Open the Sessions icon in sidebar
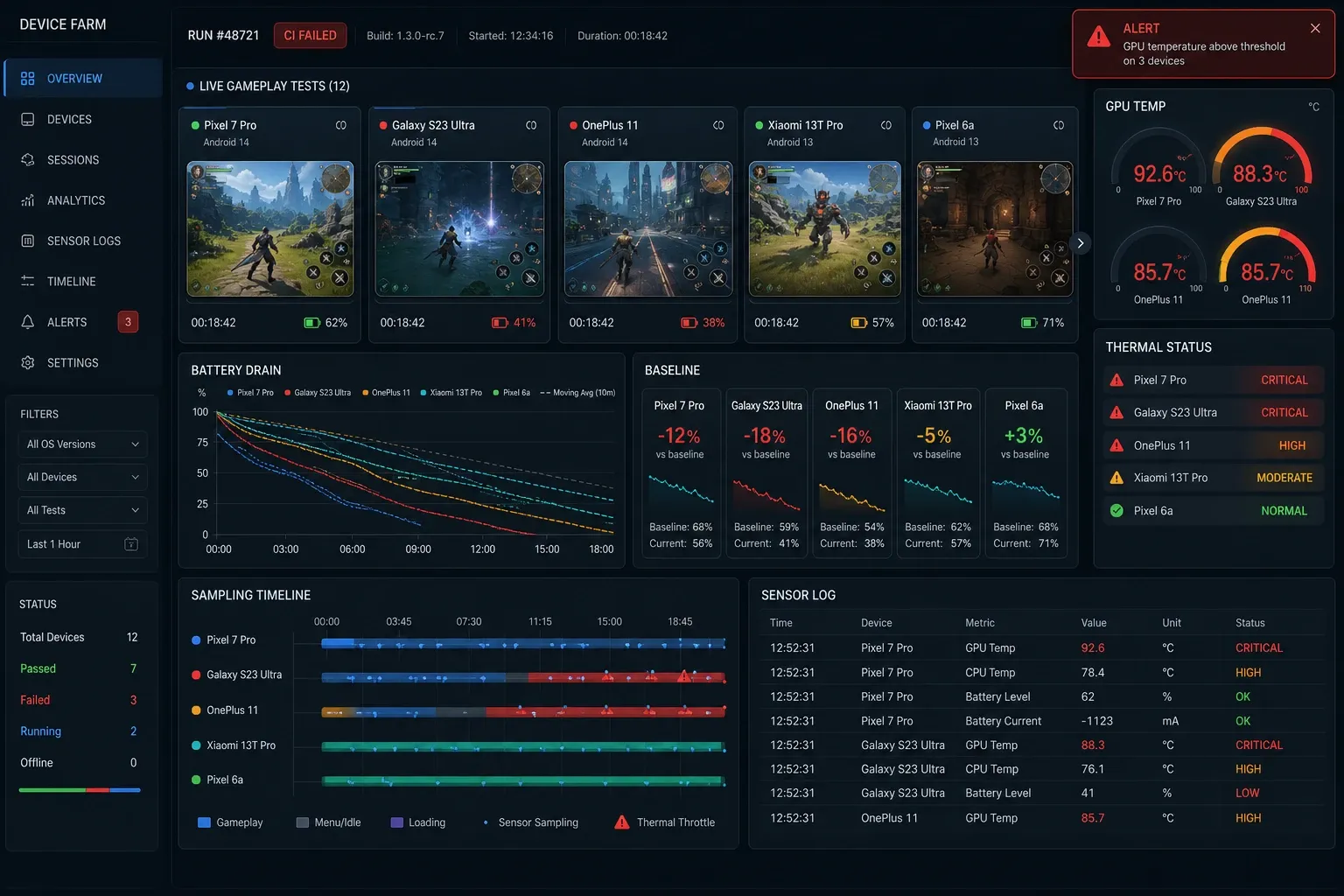This screenshot has width=1344, height=896. click(27, 160)
